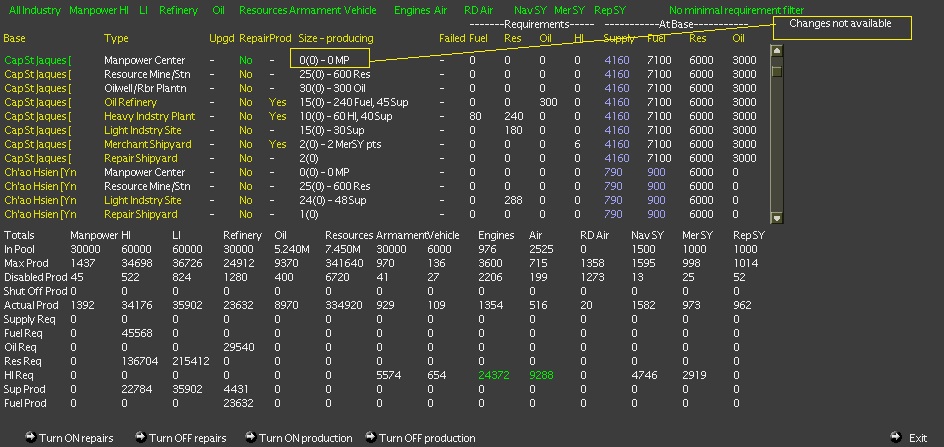Toggle repair 'No' for Ch'ao Hsien Repair Shipyard
Image resolution: width=944 pixels, height=447 pixels.
pos(246,214)
